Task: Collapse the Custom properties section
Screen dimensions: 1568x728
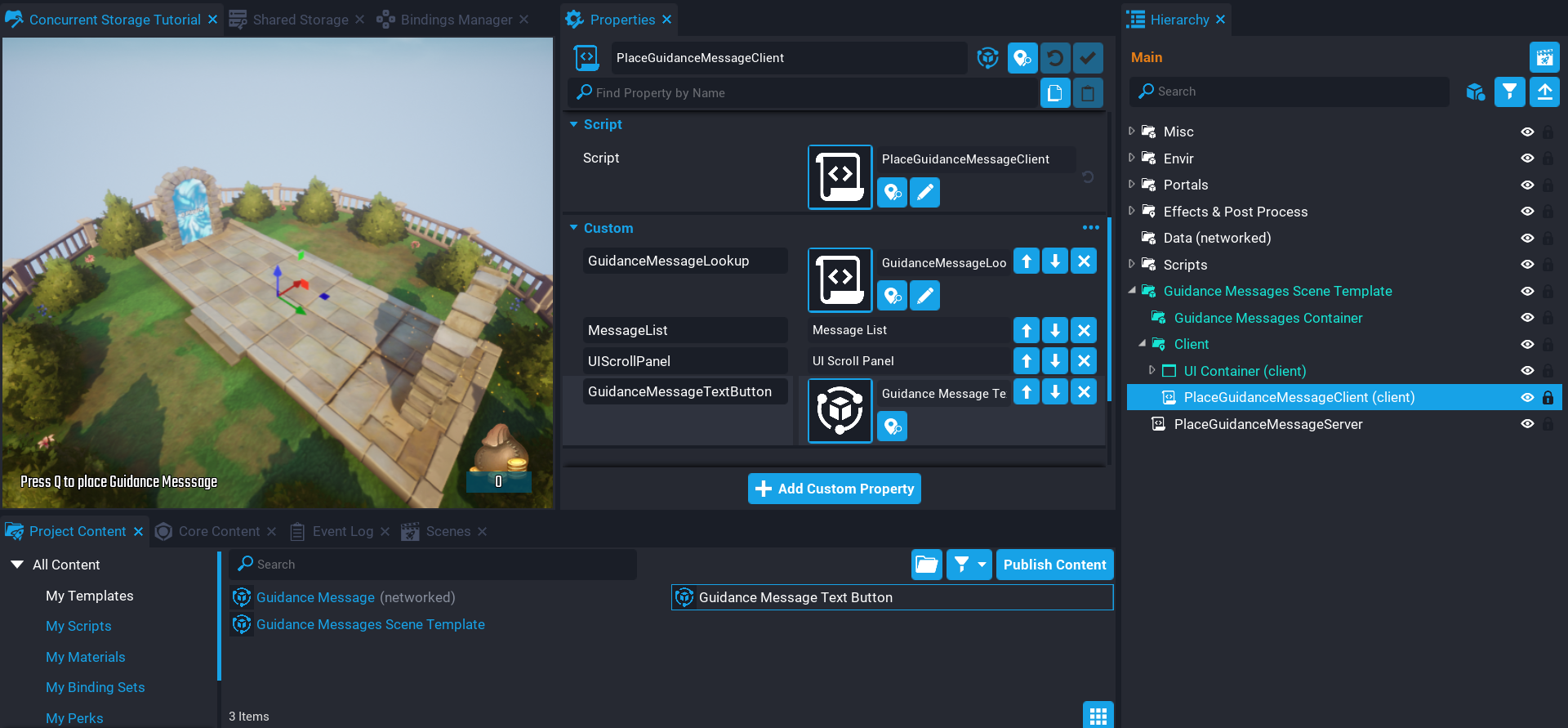Action: [574, 228]
